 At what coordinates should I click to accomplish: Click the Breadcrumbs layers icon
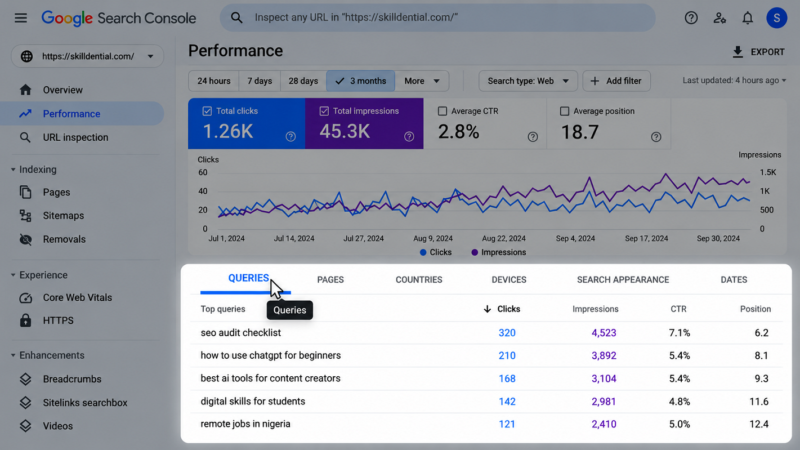tap(26, 379)
